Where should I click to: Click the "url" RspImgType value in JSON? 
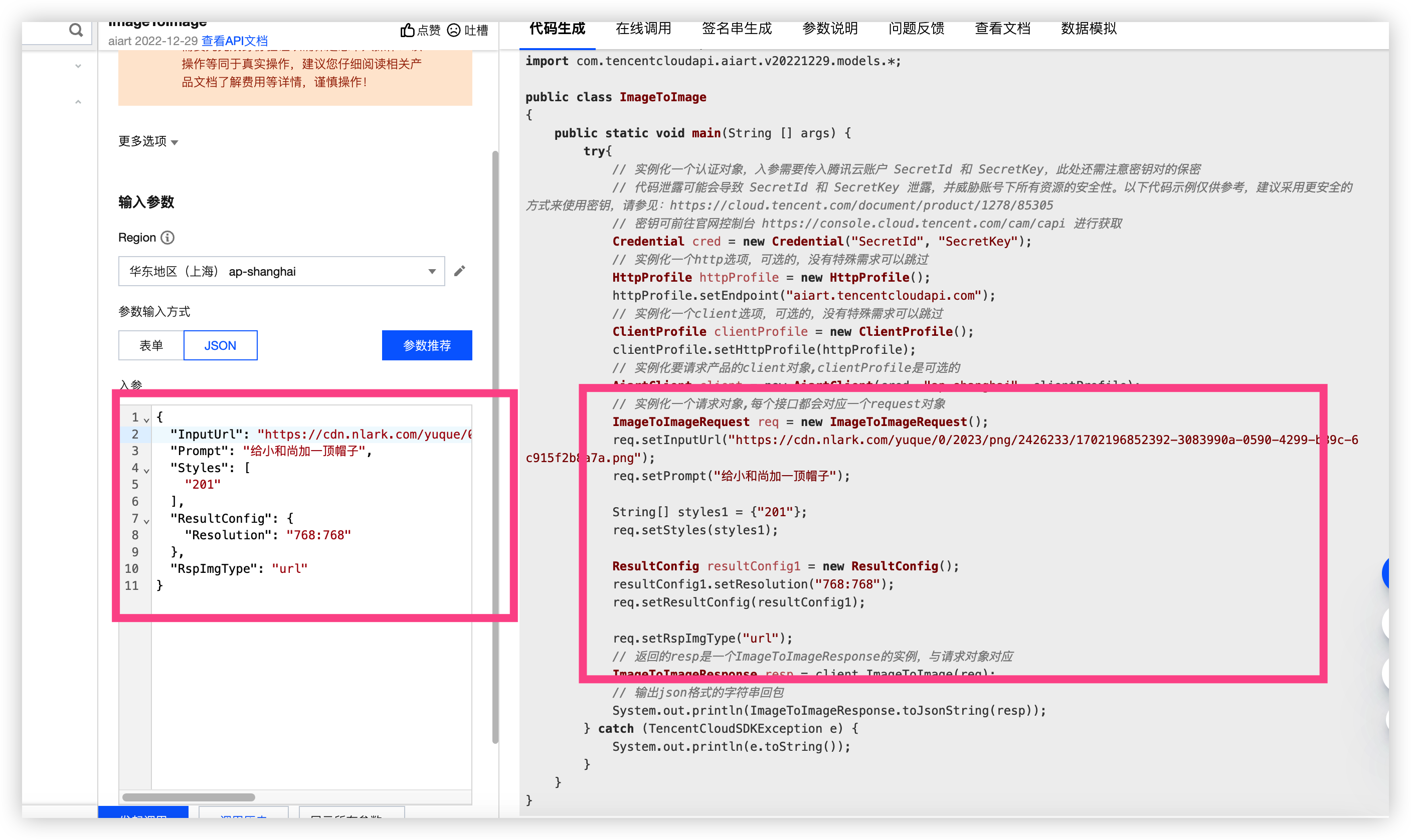click(x=289, y=569)
